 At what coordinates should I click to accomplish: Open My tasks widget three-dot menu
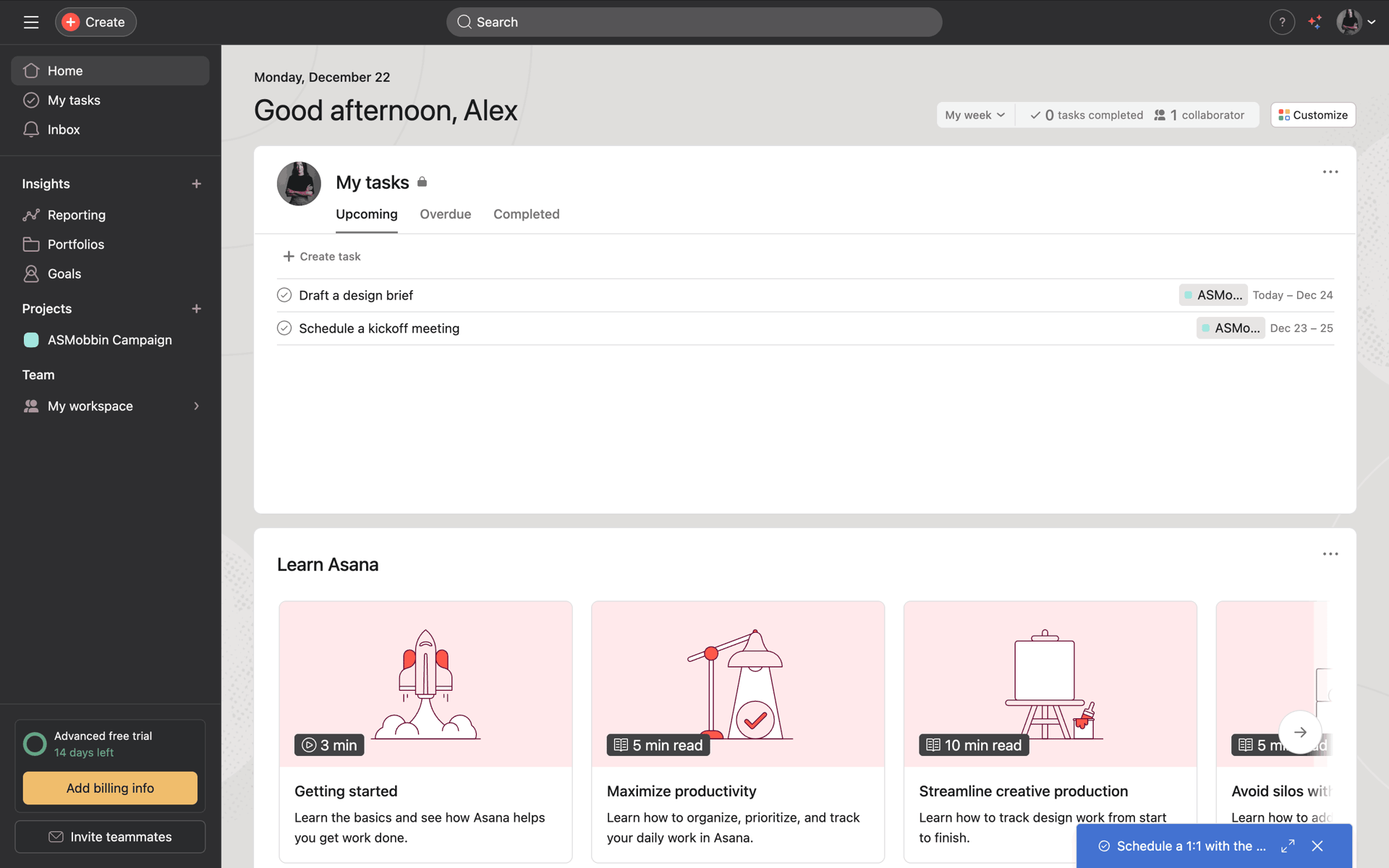pos(1330,172)
